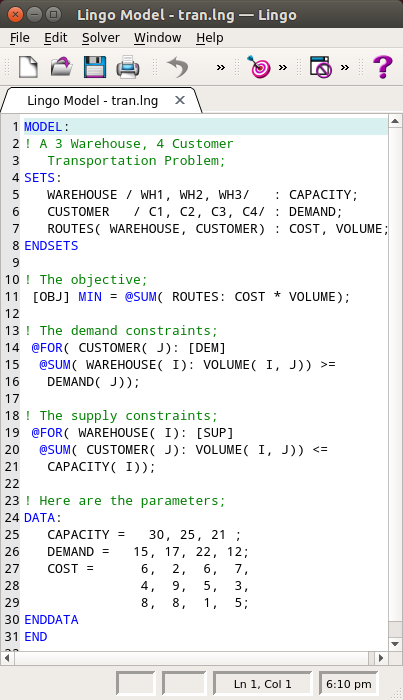Click the [OBJ] label on line 11
Screen dimensions: 403x700
51,296
